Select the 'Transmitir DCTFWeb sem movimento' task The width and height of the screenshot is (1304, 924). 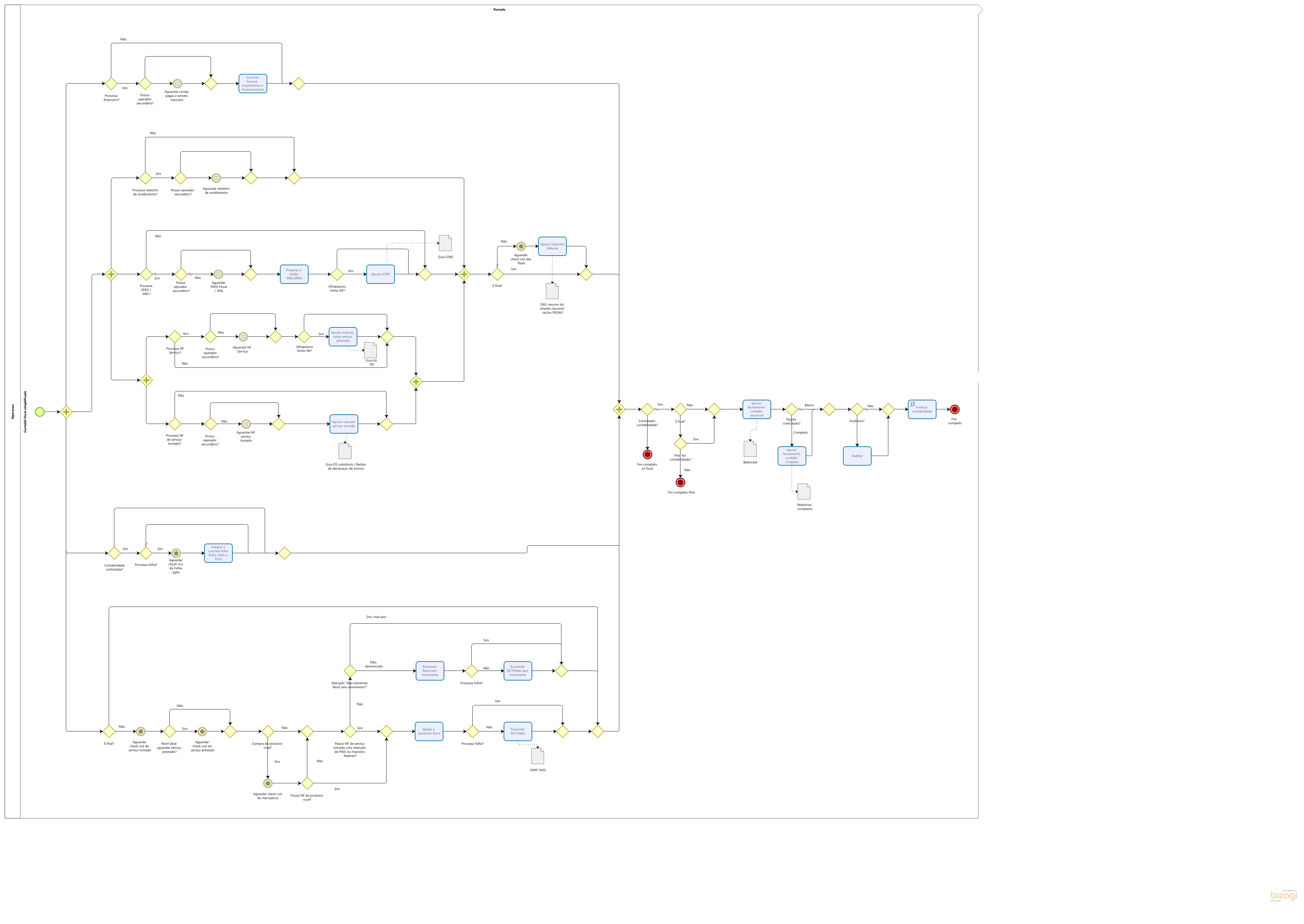click(517, 671)
